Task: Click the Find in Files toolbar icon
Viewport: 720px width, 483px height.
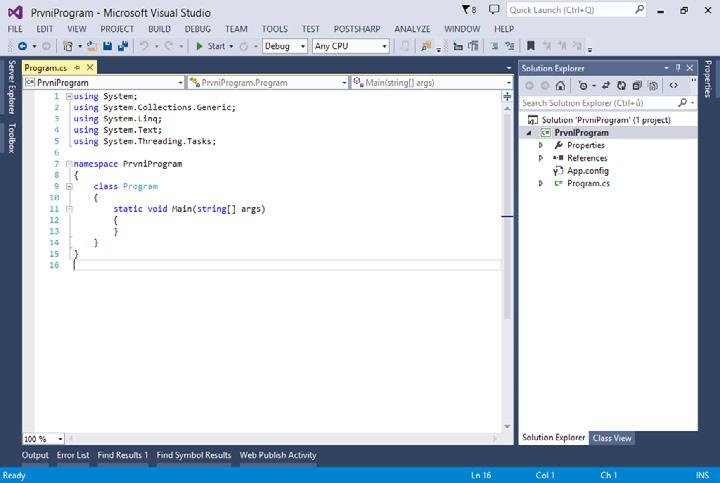Action: click(x=427, y=46)
